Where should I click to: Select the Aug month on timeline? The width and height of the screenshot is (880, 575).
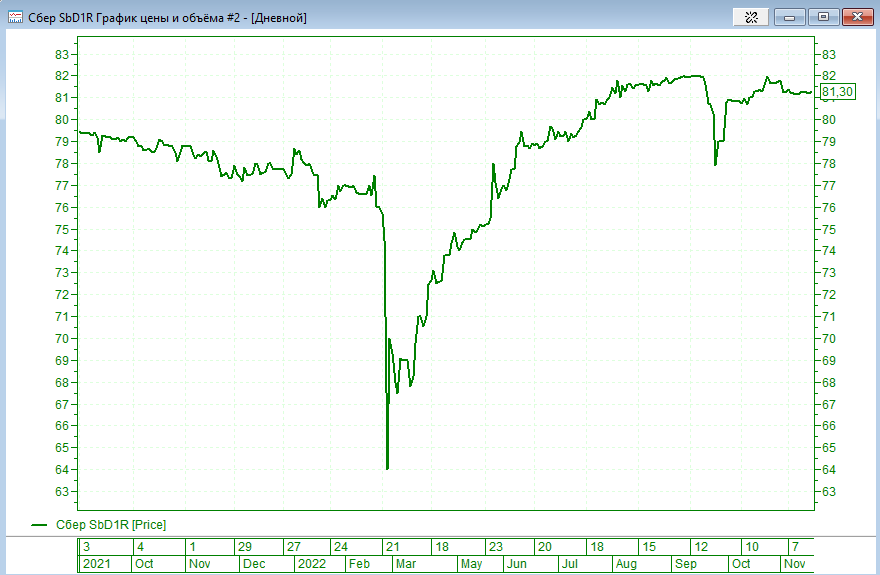[626, 564]
